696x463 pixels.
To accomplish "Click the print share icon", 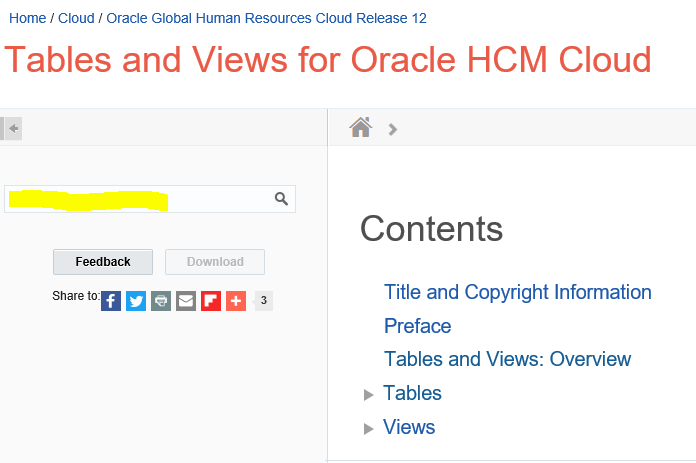I will point(161,301).
